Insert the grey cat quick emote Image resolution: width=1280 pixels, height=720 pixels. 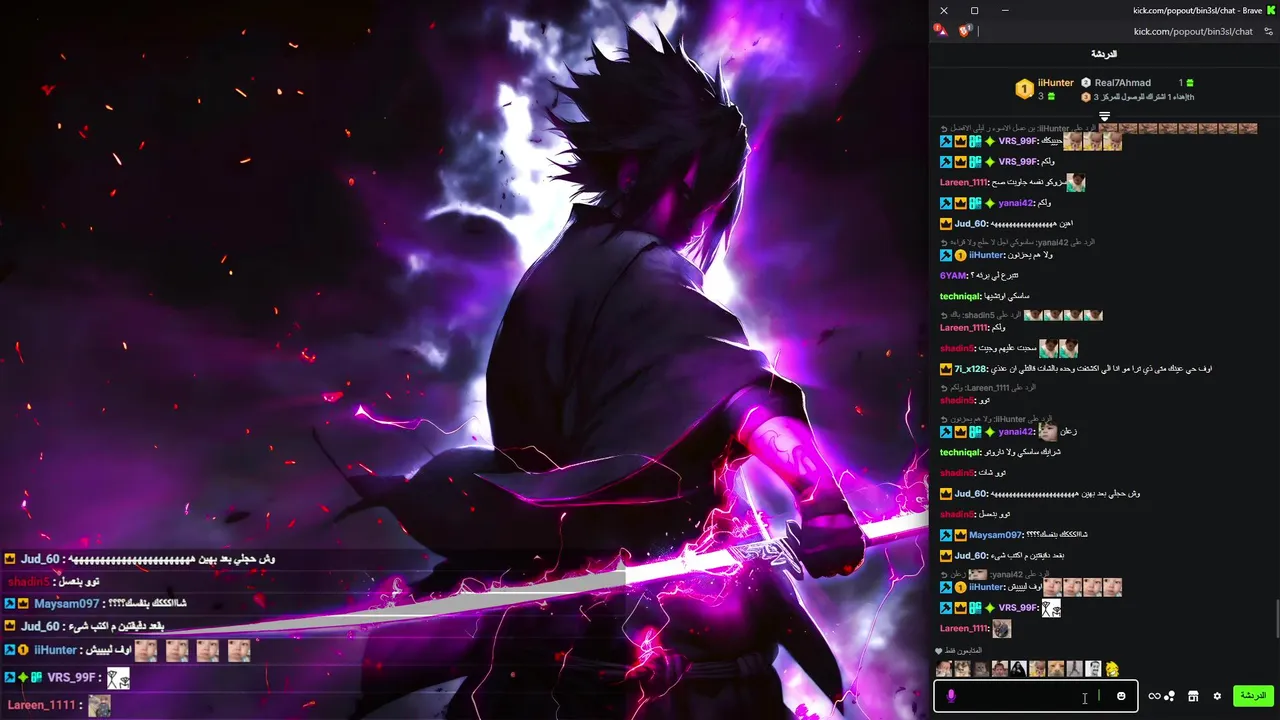981,669
